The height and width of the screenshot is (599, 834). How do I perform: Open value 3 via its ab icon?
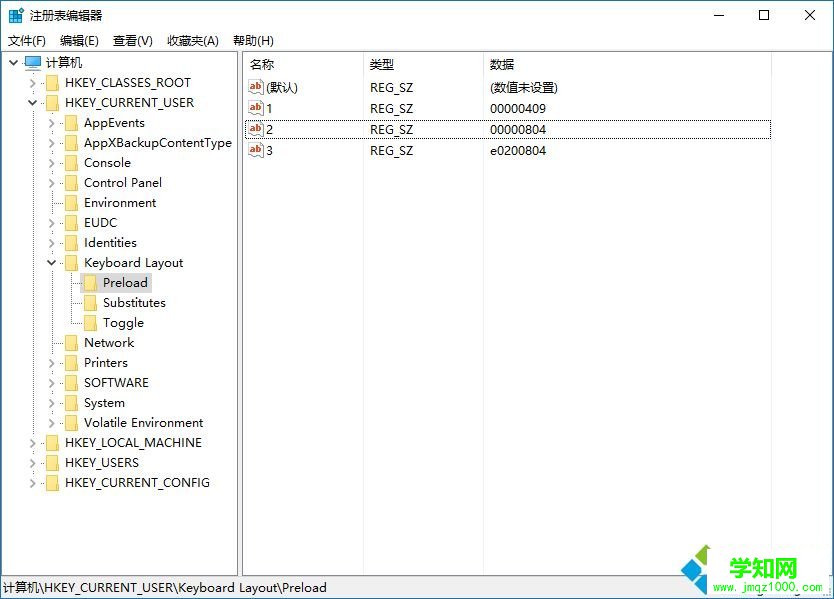tap(256, 150)
